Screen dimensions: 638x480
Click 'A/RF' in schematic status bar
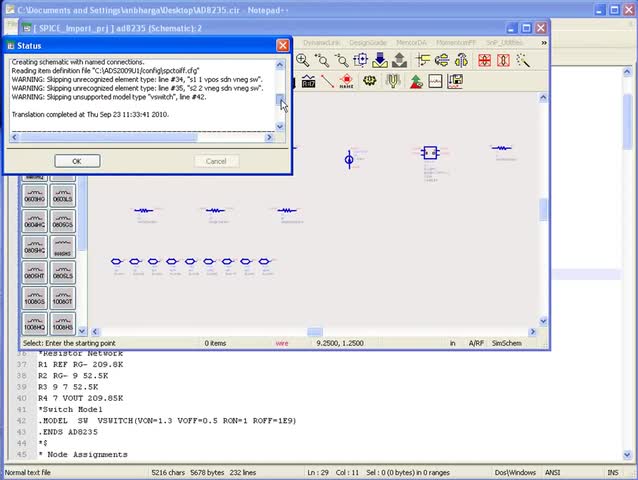coord(476,343)
